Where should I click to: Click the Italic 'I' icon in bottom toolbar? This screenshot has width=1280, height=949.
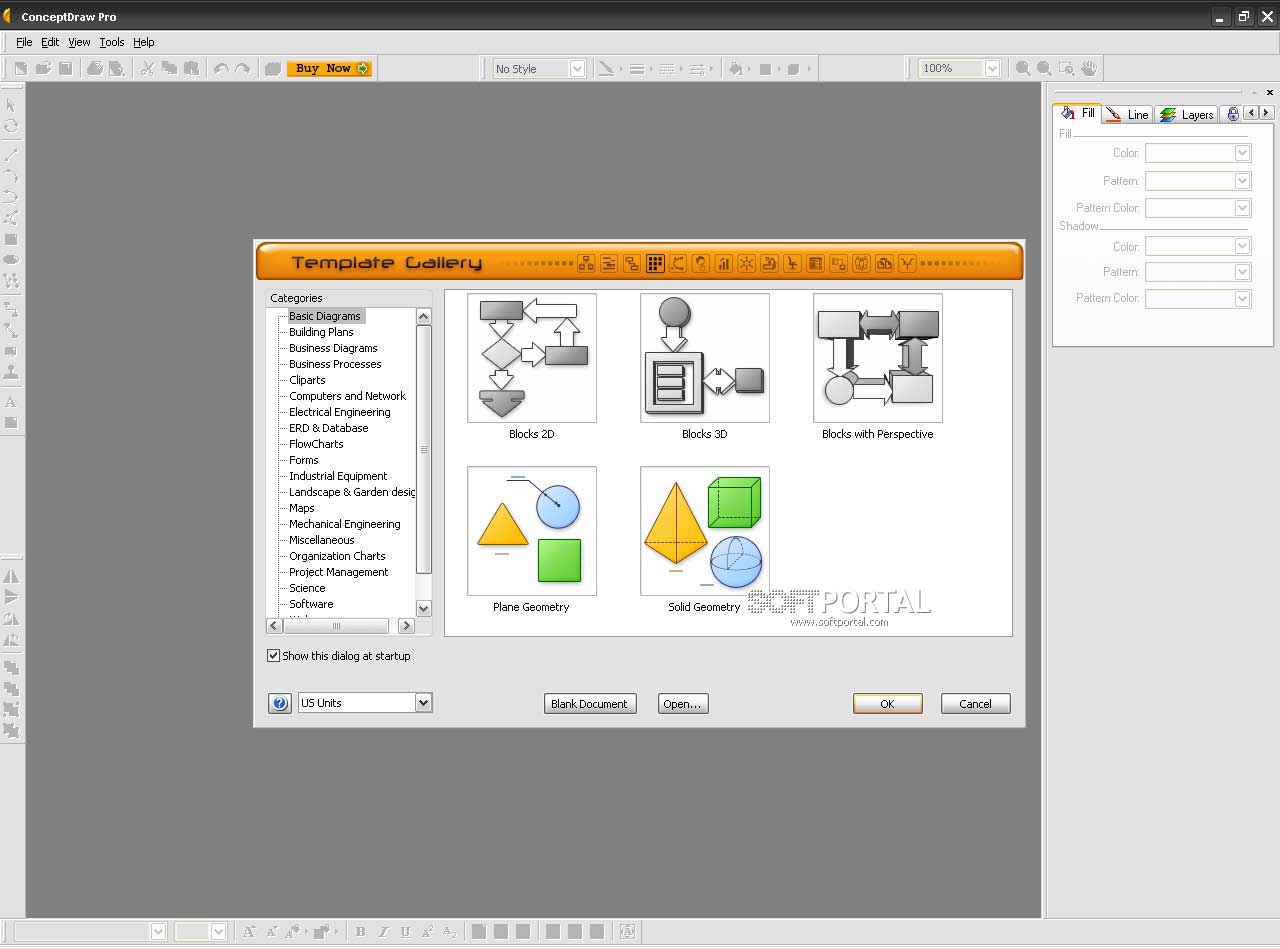tap(383, 932)
